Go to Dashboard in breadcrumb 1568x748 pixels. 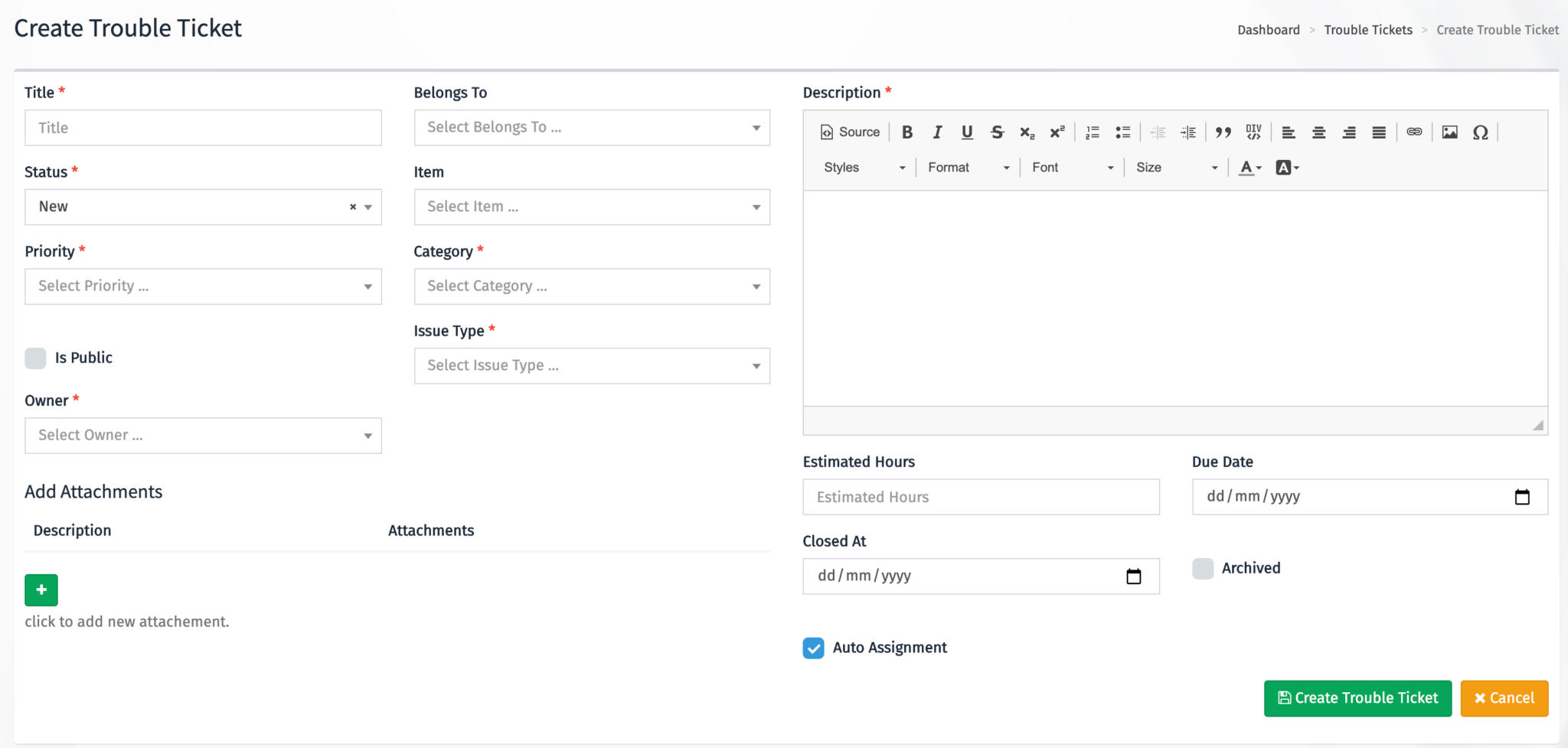click(1268, 30)
